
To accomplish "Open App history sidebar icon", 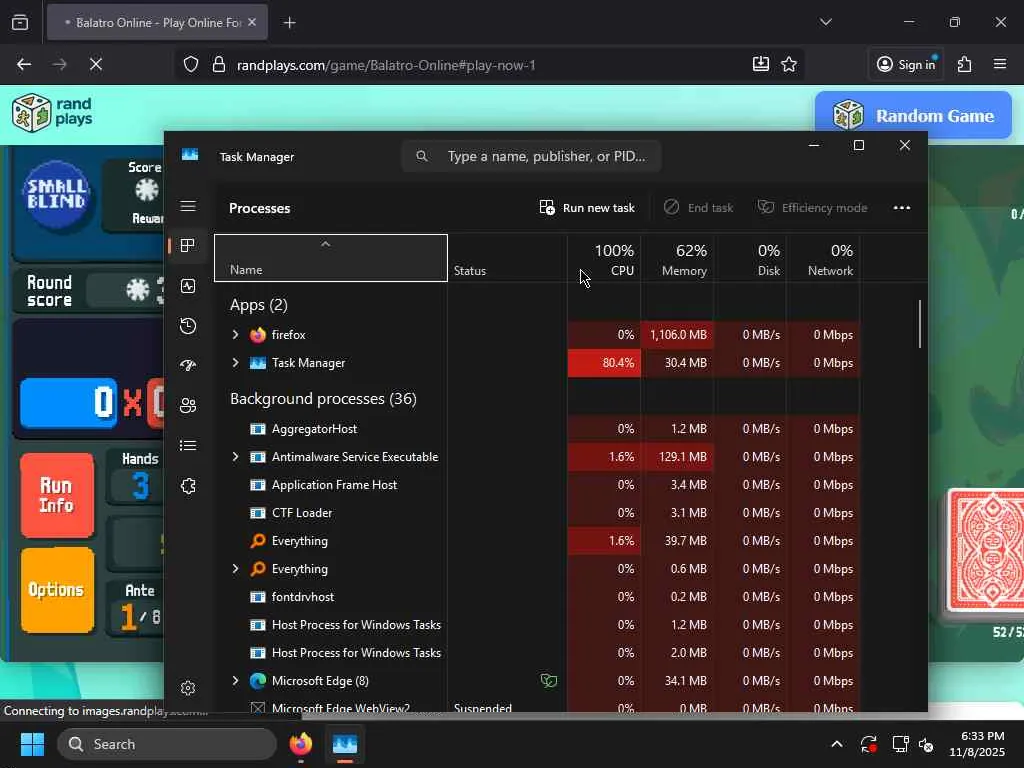I will coord(188,326).
